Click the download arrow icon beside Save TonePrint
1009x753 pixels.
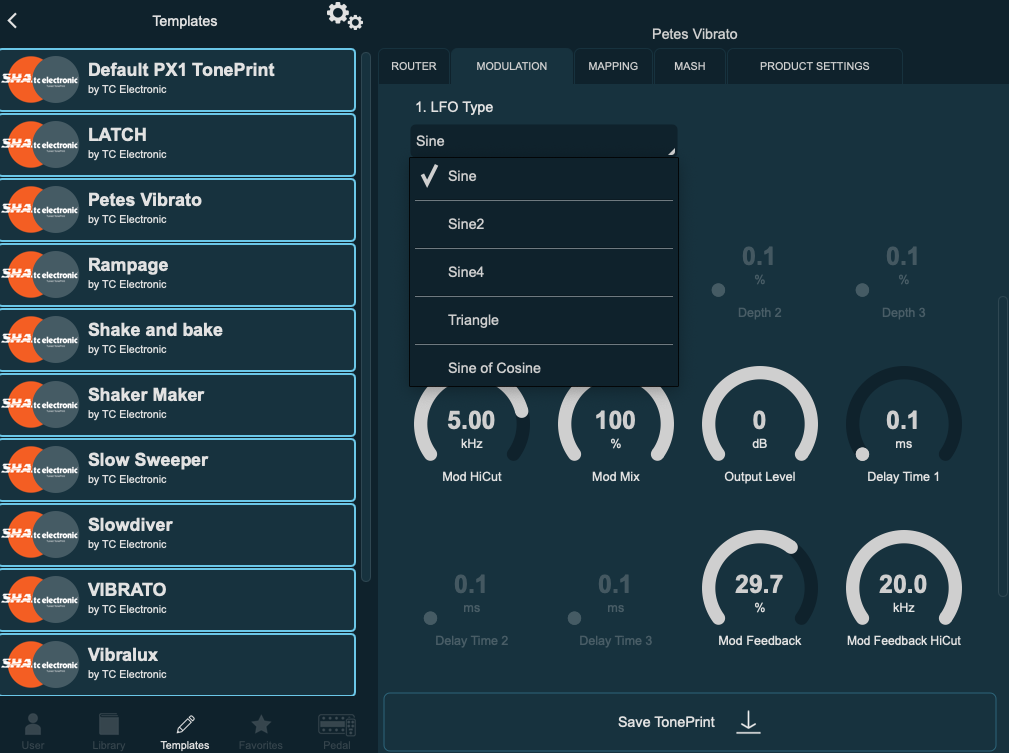(748, 722)
